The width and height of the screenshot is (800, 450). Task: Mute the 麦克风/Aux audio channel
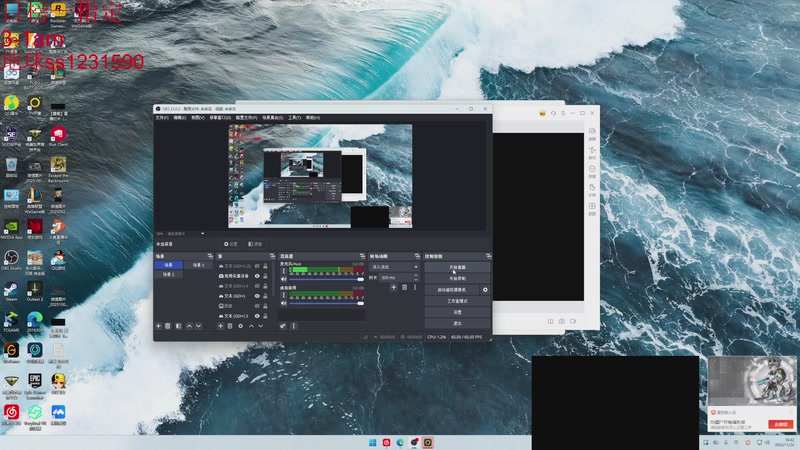284,279
